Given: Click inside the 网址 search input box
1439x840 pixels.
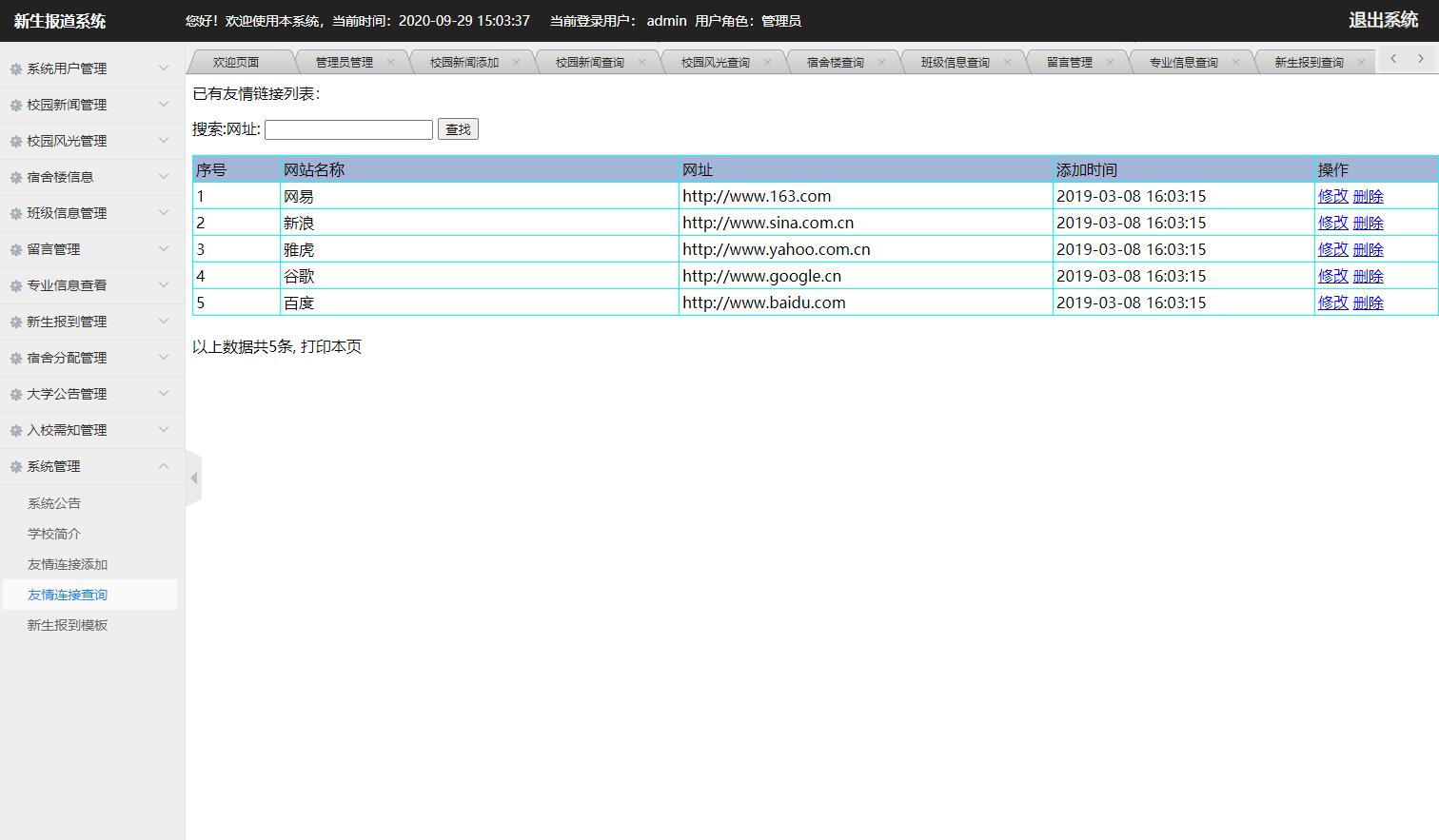Looking at the screenshot, I should click(347, 128).
